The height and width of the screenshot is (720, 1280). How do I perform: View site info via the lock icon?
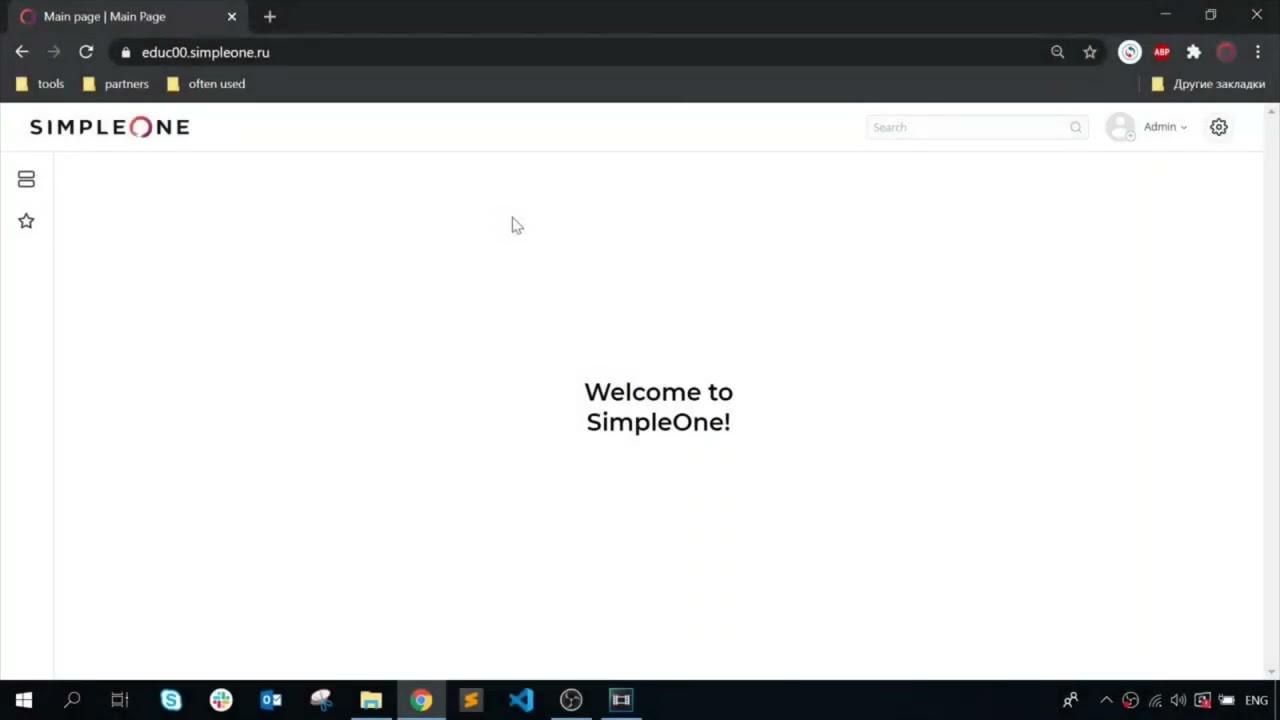126,52
